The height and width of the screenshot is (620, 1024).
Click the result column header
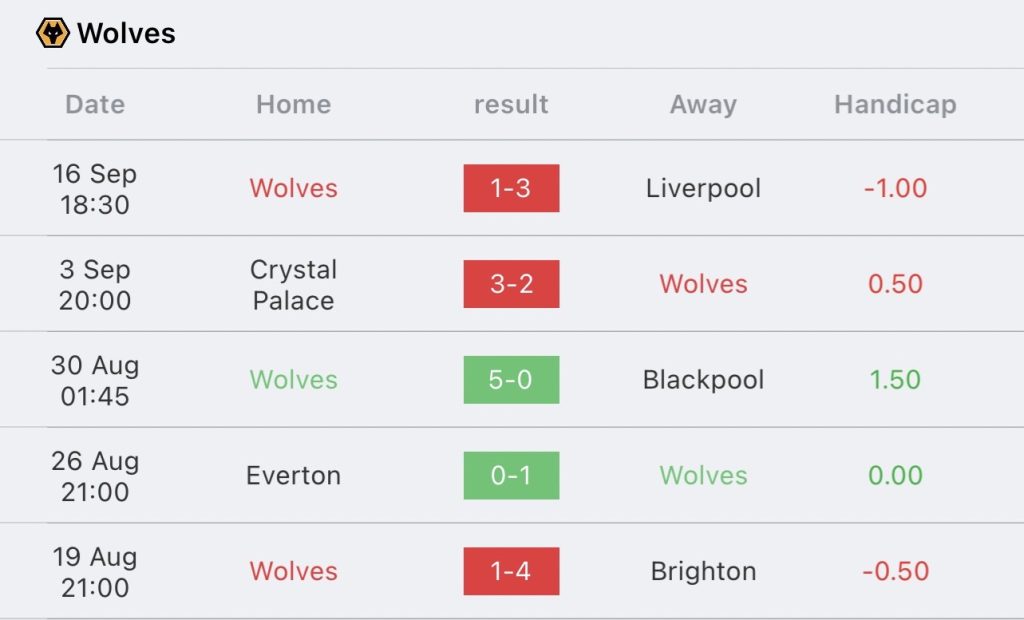pyautogui.click(x=511, y=104)
